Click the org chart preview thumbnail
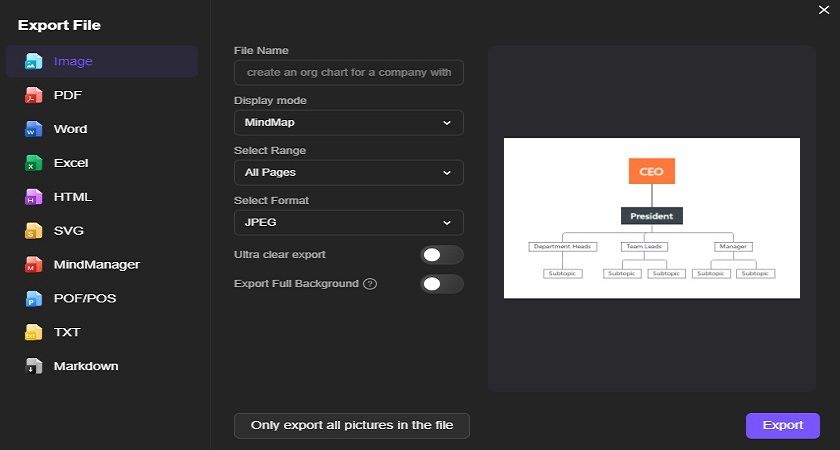The width and height of the screenshot is (840, 450). (652, 218)
